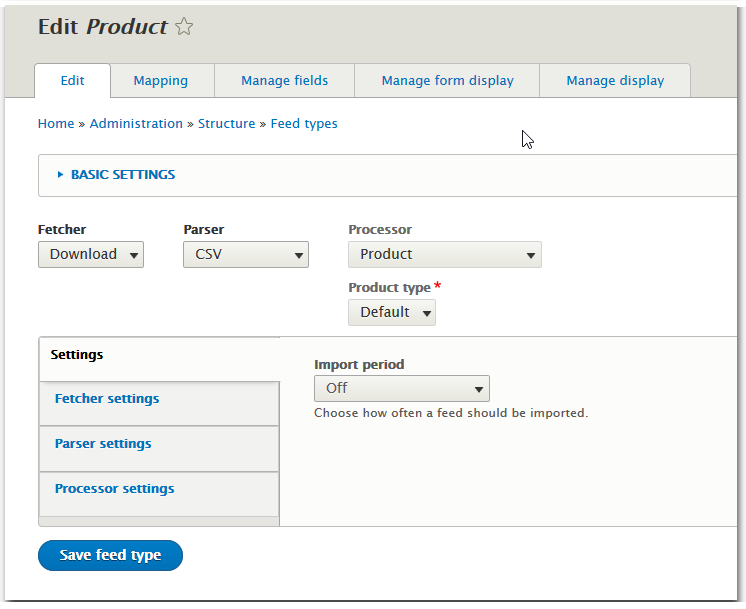Viewport: 746px width, 609px height.
Task: Open the Processor settings vertical tab
Action: click(159, 494)
